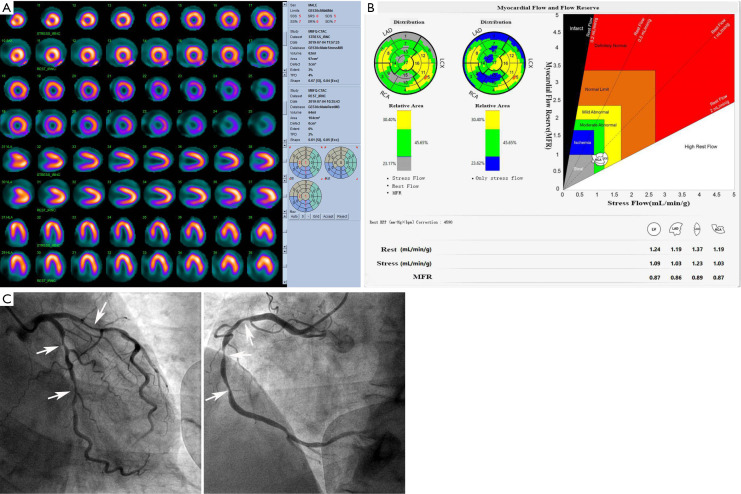Click the High Rest Flow label

click(x=701, y=147)
